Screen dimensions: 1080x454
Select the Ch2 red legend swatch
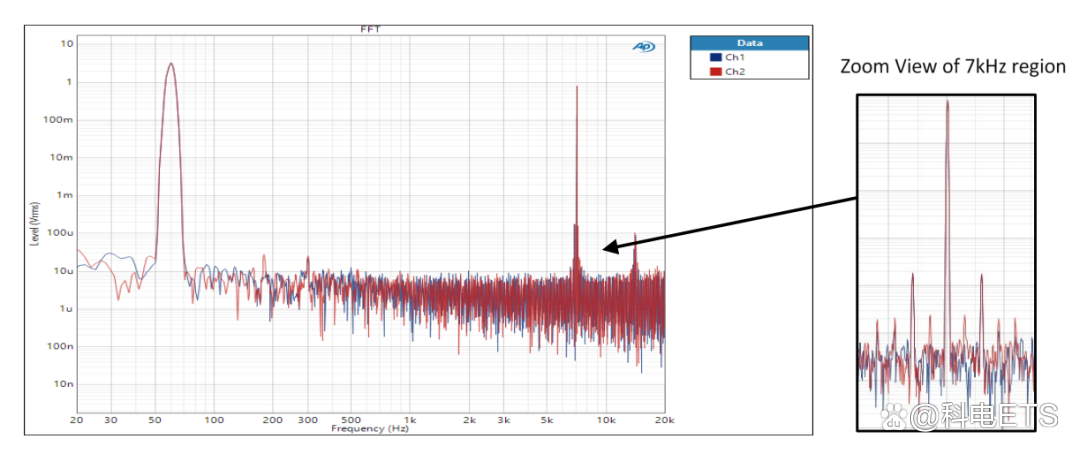point(716,70)
